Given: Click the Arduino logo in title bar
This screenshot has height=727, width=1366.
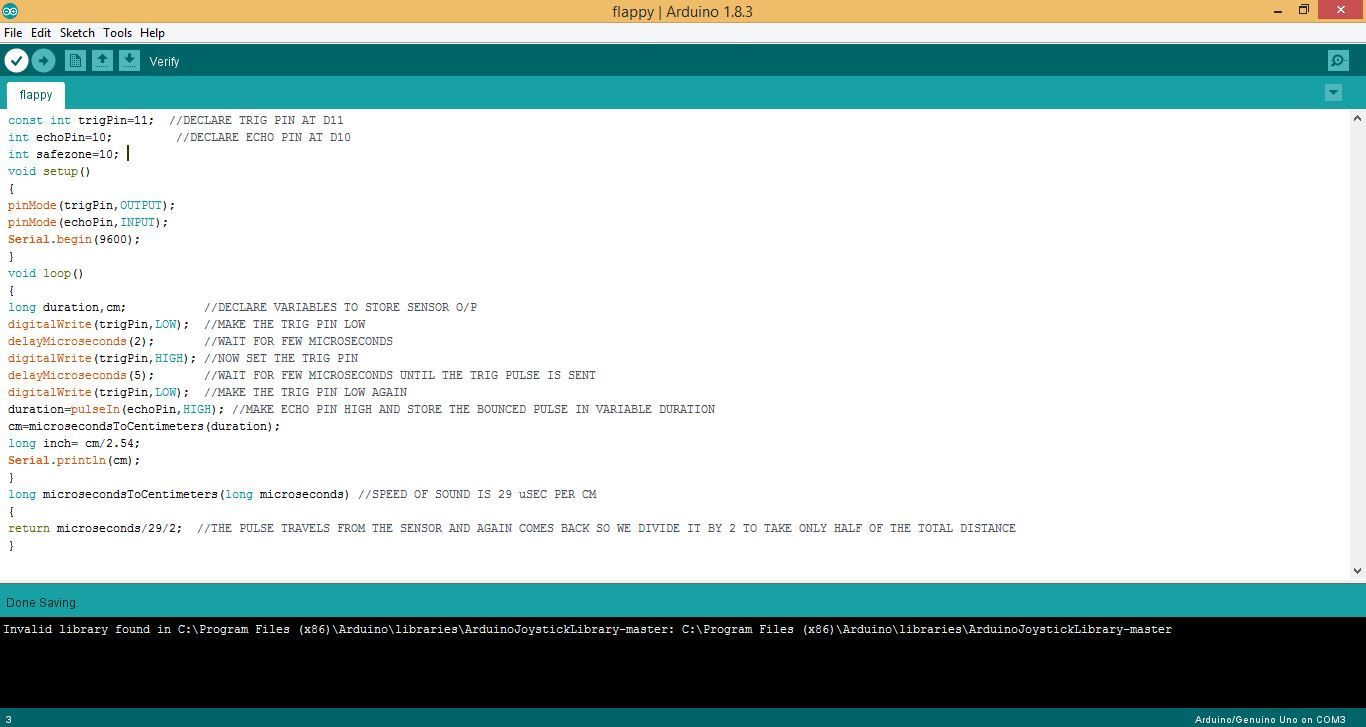Looking at the screenshot, I should (10, 11).
